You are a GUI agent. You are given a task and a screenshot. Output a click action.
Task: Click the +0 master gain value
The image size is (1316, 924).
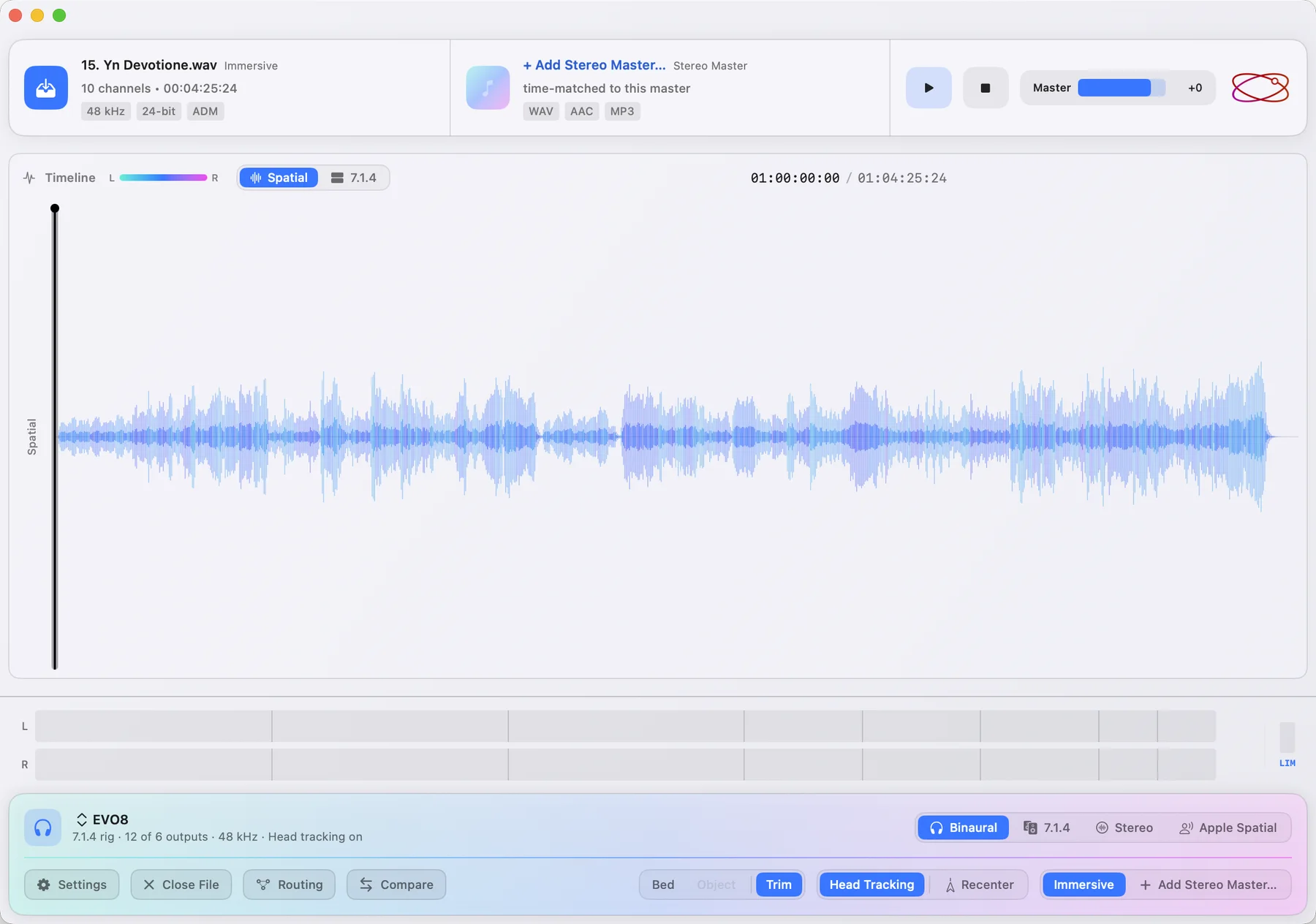pyautogui.click(x=1195, y=88)
